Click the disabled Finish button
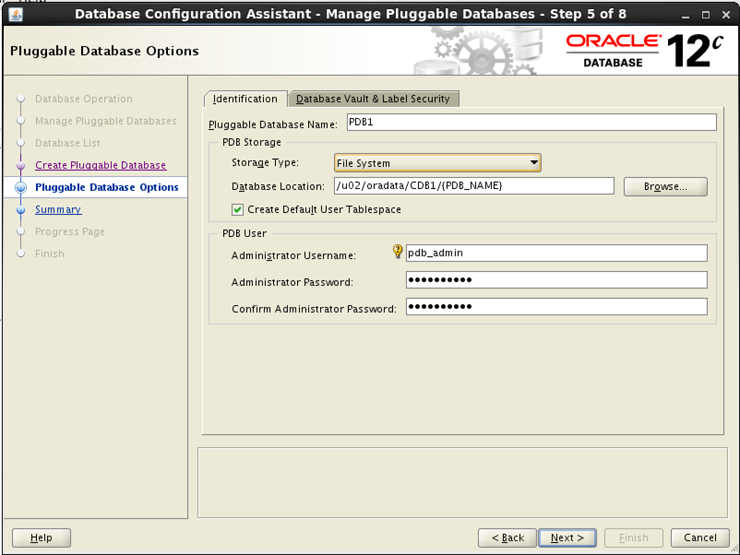This screenshot has width=740, height=555. 633,538
